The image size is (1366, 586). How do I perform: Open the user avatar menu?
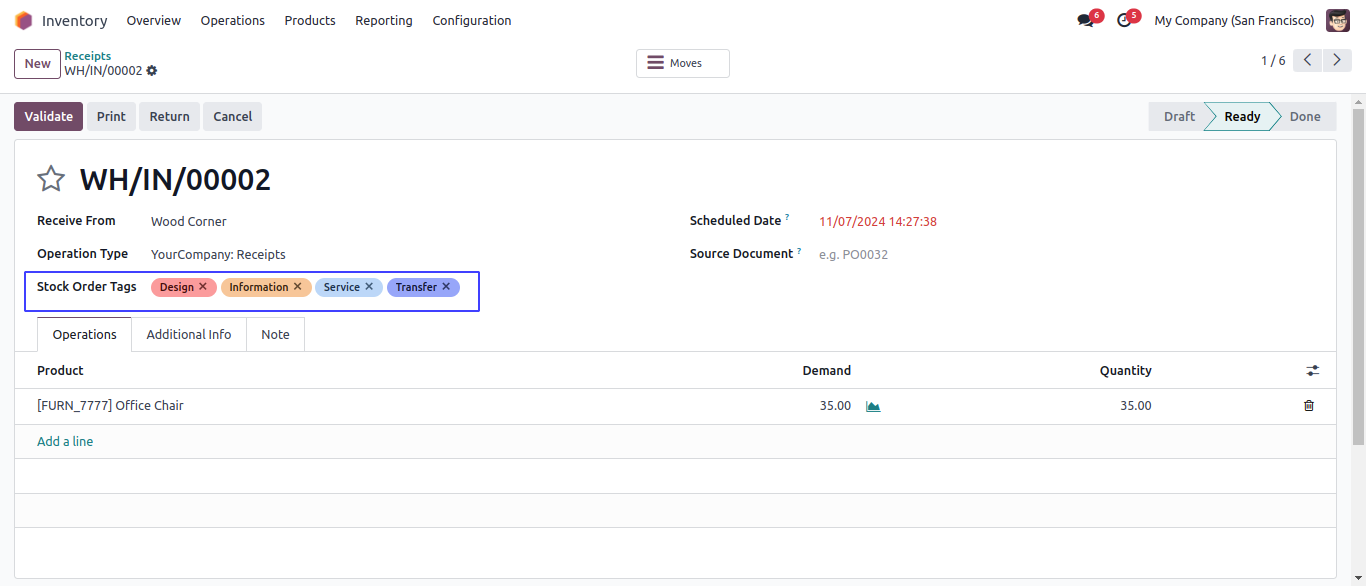point(1338,20)
